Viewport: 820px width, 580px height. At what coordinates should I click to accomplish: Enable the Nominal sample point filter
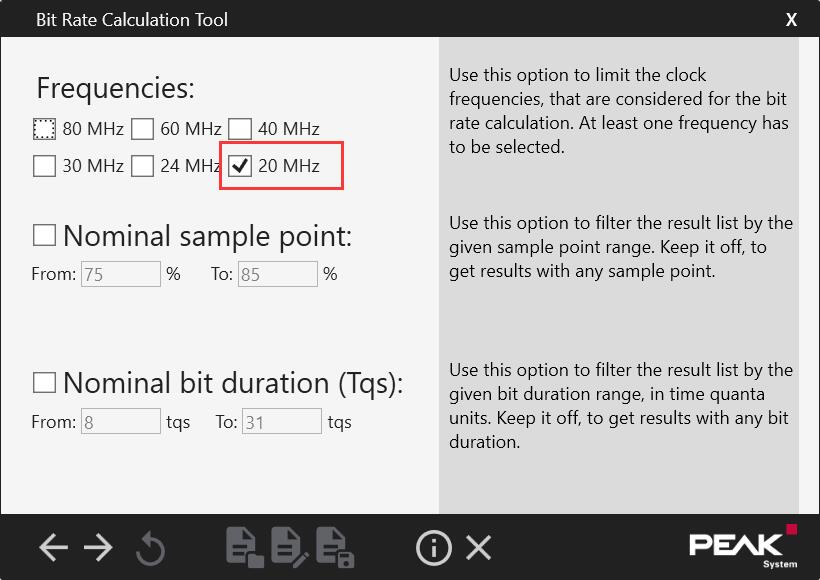(44, 235)
